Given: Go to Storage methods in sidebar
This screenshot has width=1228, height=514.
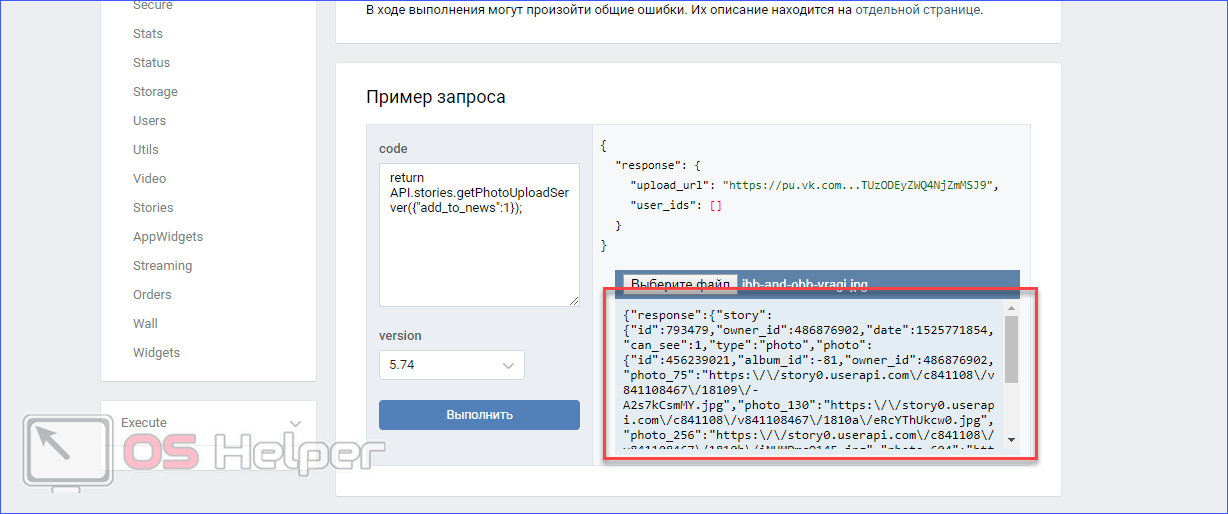Looking at the screenshot, I should tap(155, 92).
